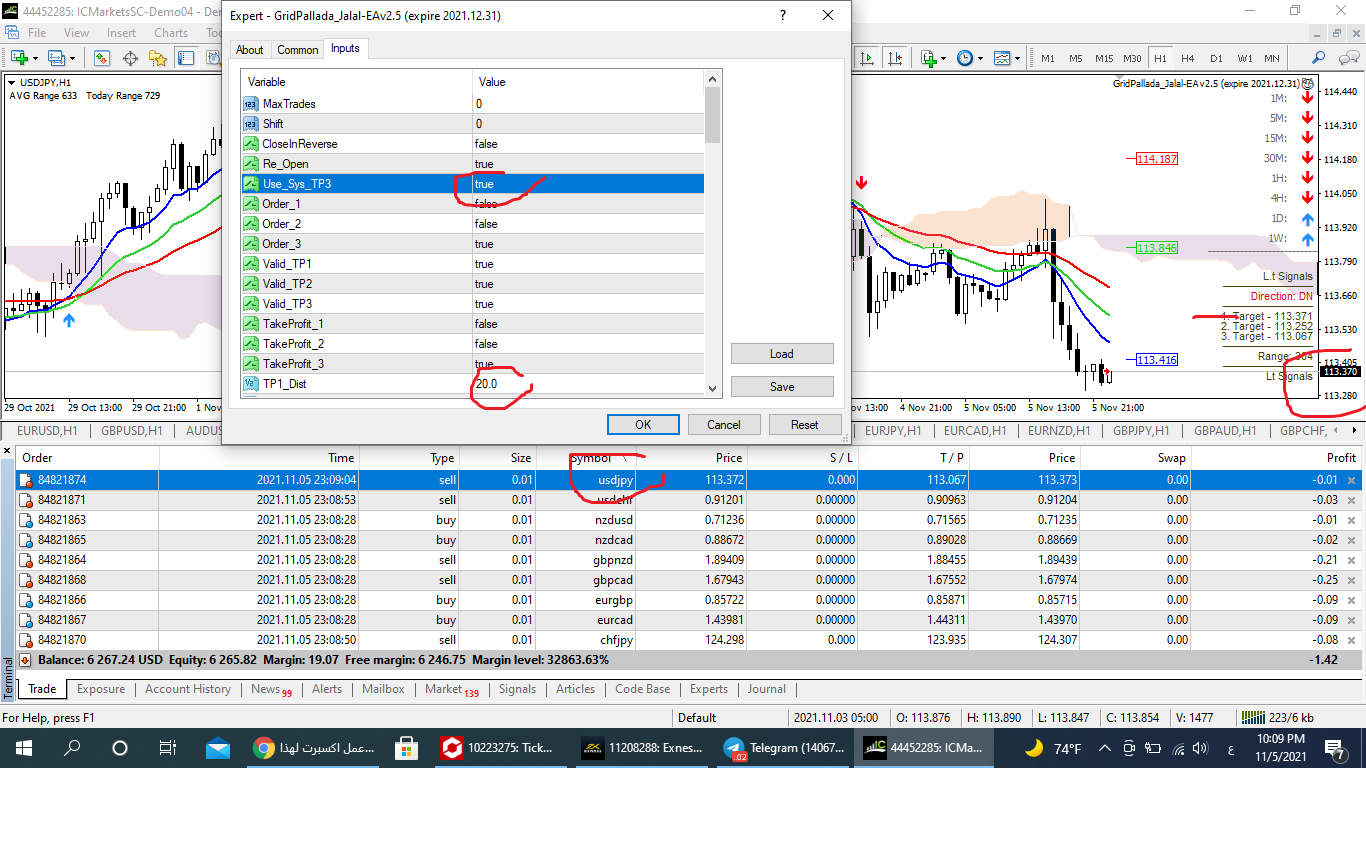
Task: Click the New Chart toolbar icon
Action: point(18,58)
